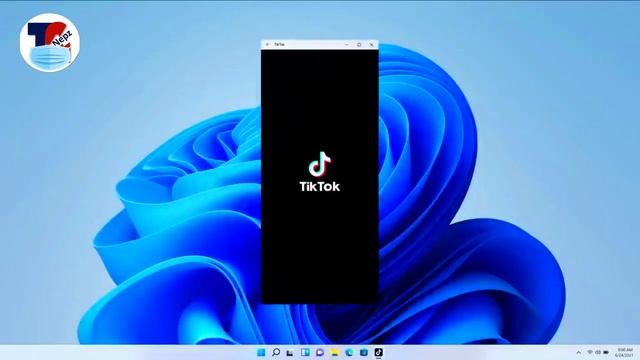Image resolution: width=640 pixels, height=360 pixels.
Task: Click the TikTok logo on splash screen
Action: coord(320,172)
